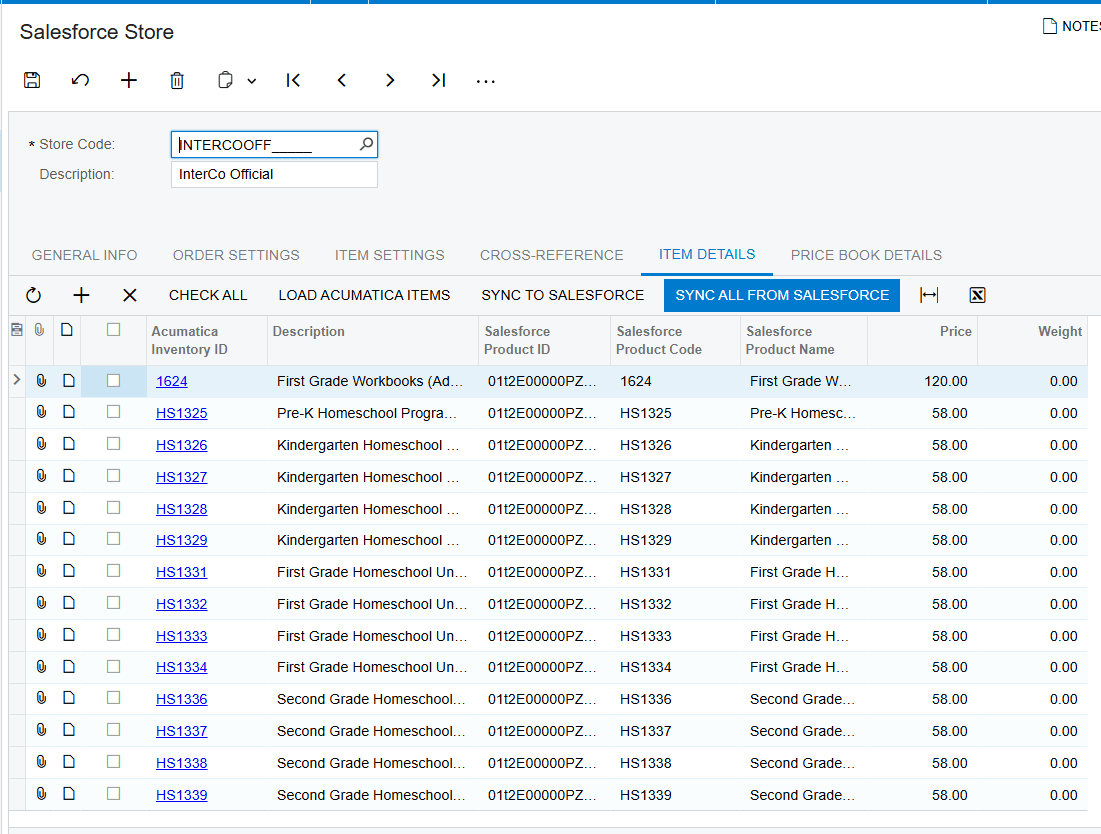Select the 120.00 price cell
Screen dimensions: 1101x834
[x=922, y=381]
